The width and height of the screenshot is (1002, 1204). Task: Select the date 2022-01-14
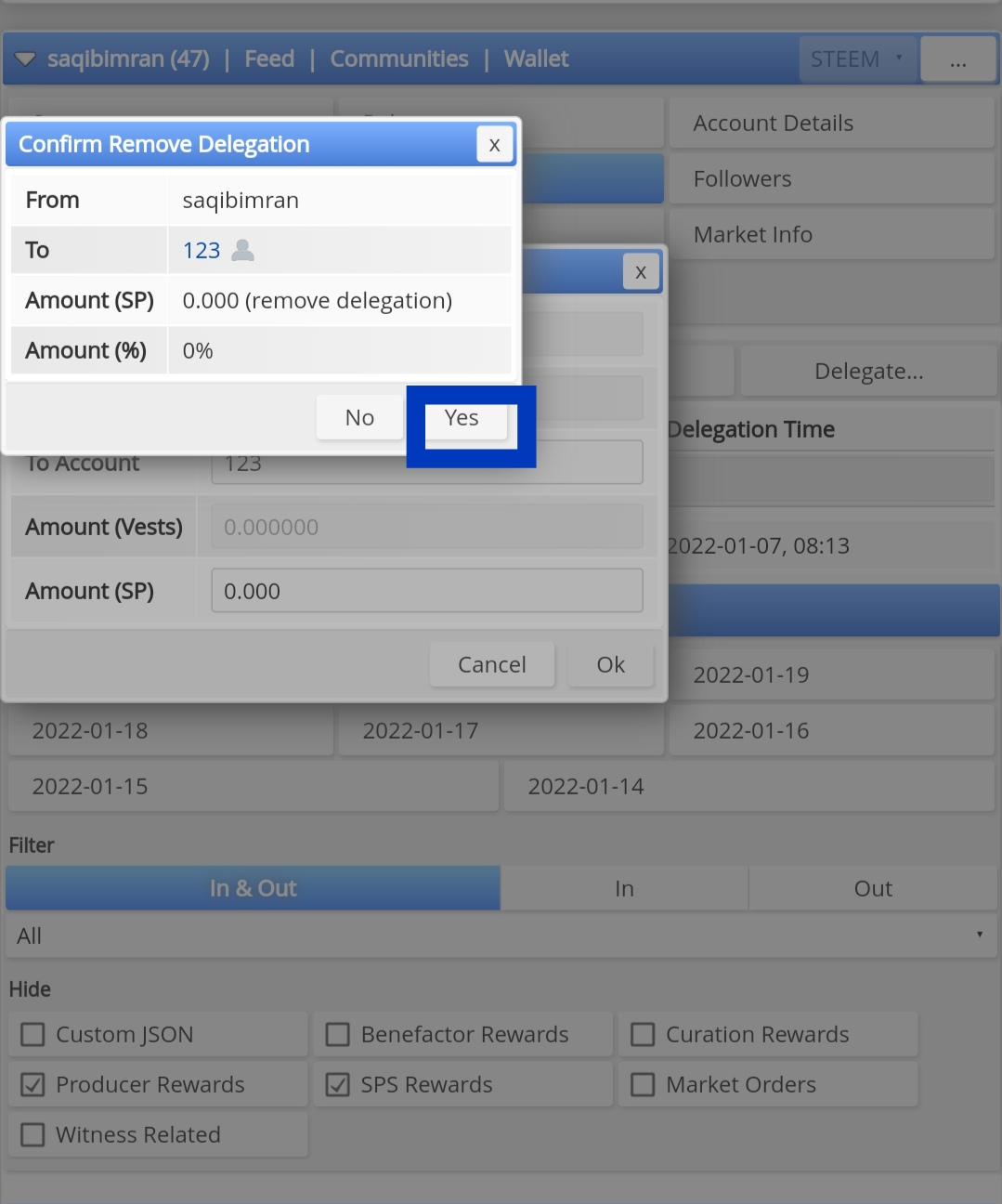coord(749,787)
